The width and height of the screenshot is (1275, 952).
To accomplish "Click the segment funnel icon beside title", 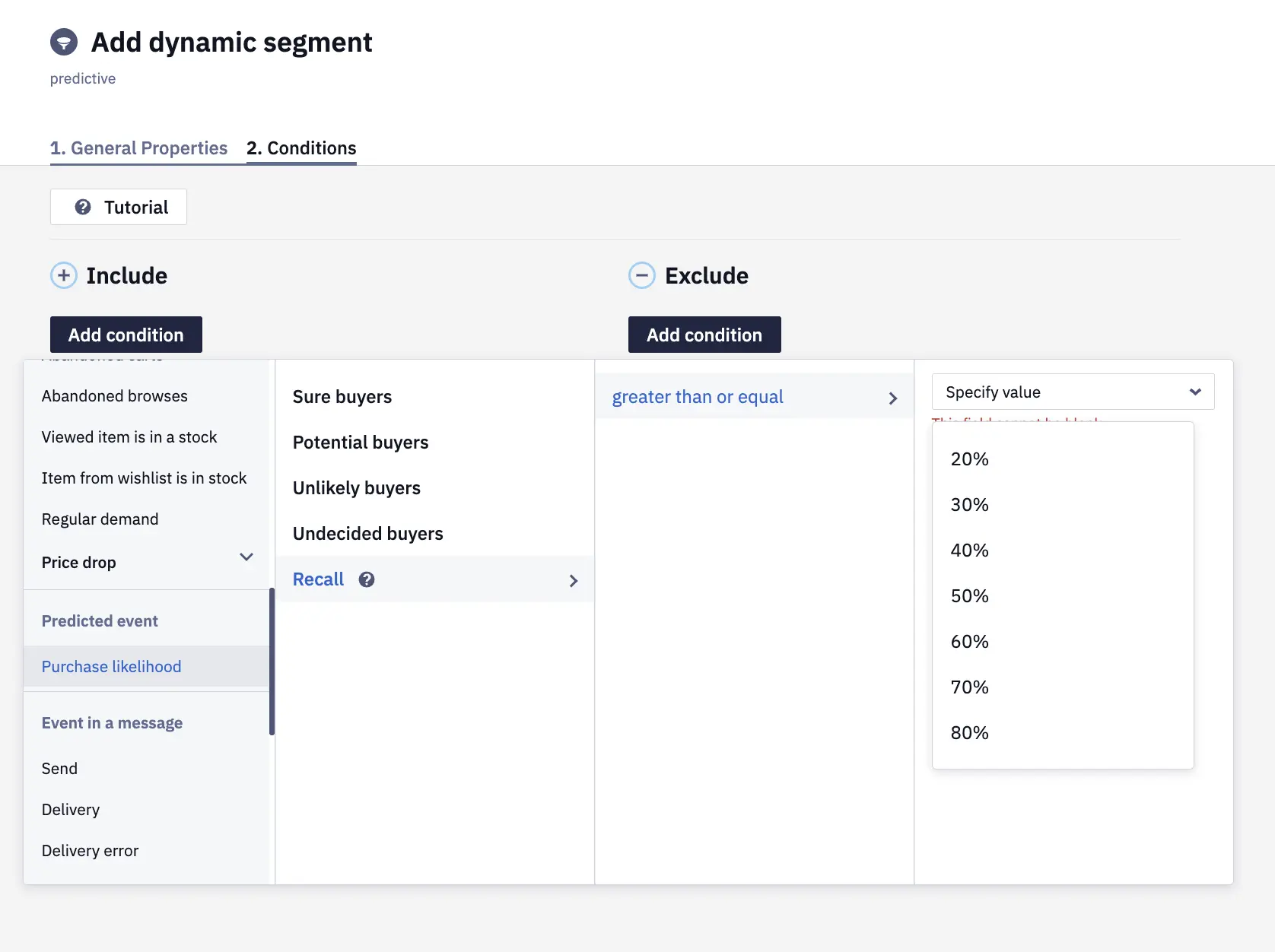I will coord(64,42).
